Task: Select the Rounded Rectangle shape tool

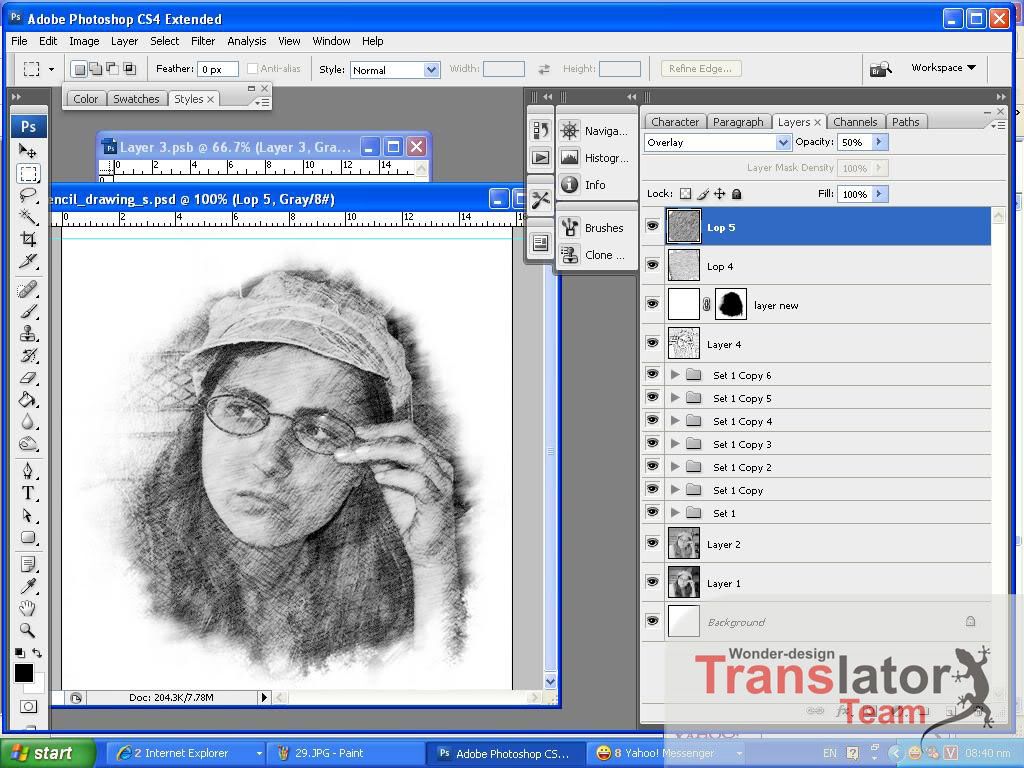Action: (28, 537)
